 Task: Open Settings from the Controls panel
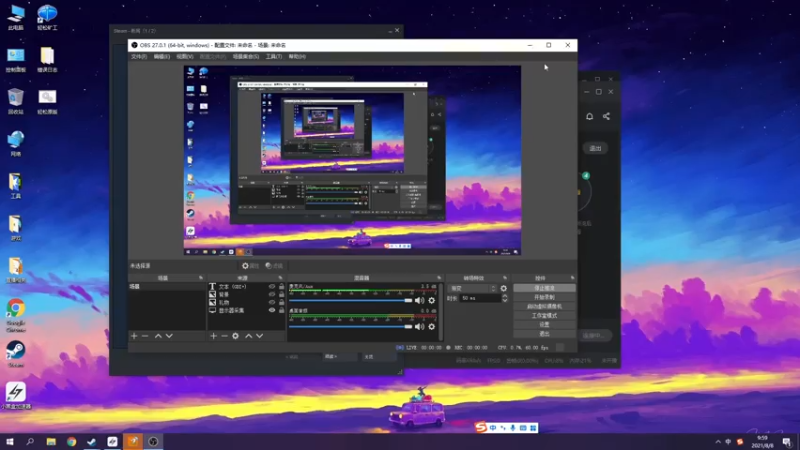pos(544,325)
